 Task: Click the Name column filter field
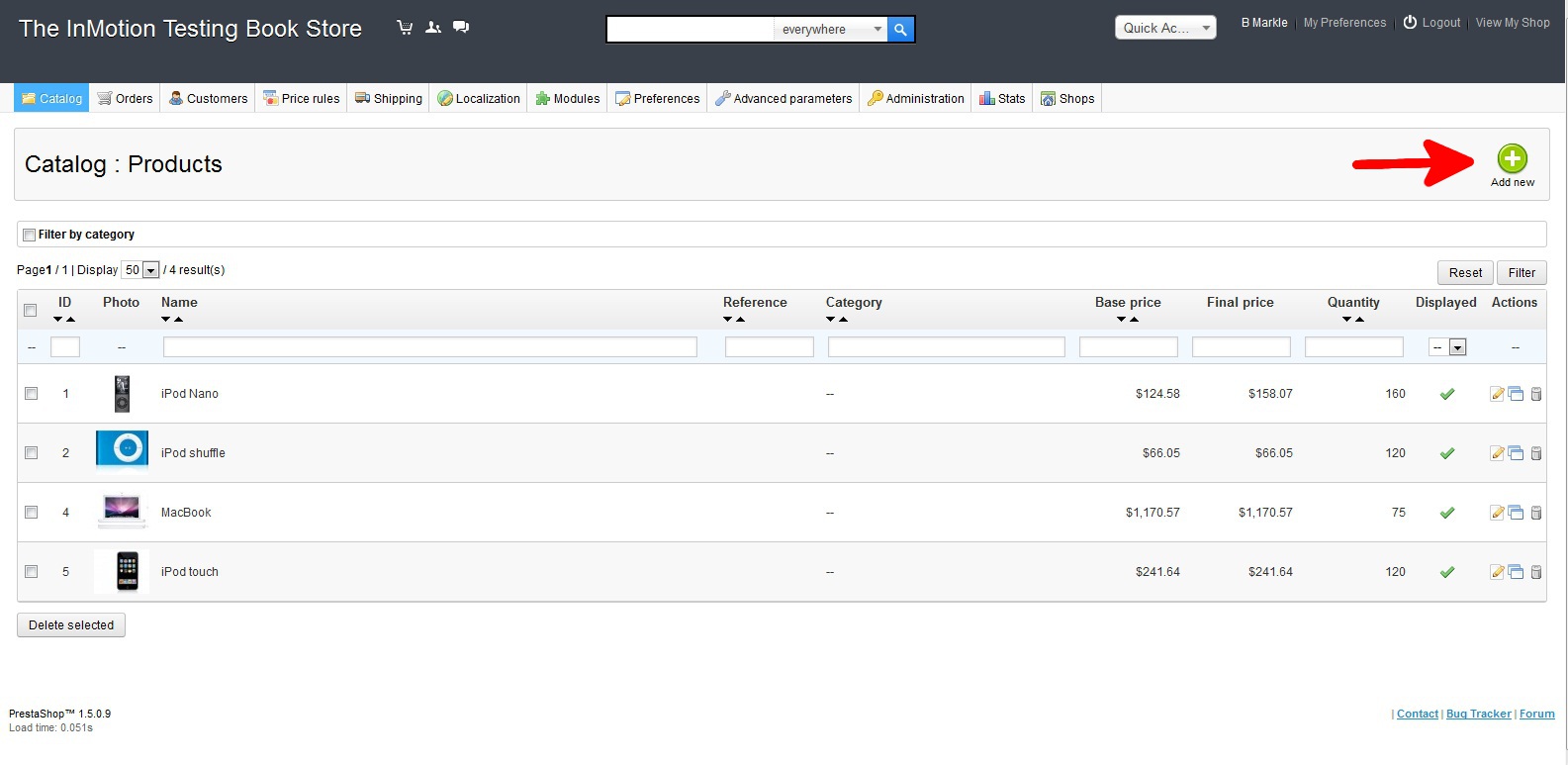coord(430,347)
